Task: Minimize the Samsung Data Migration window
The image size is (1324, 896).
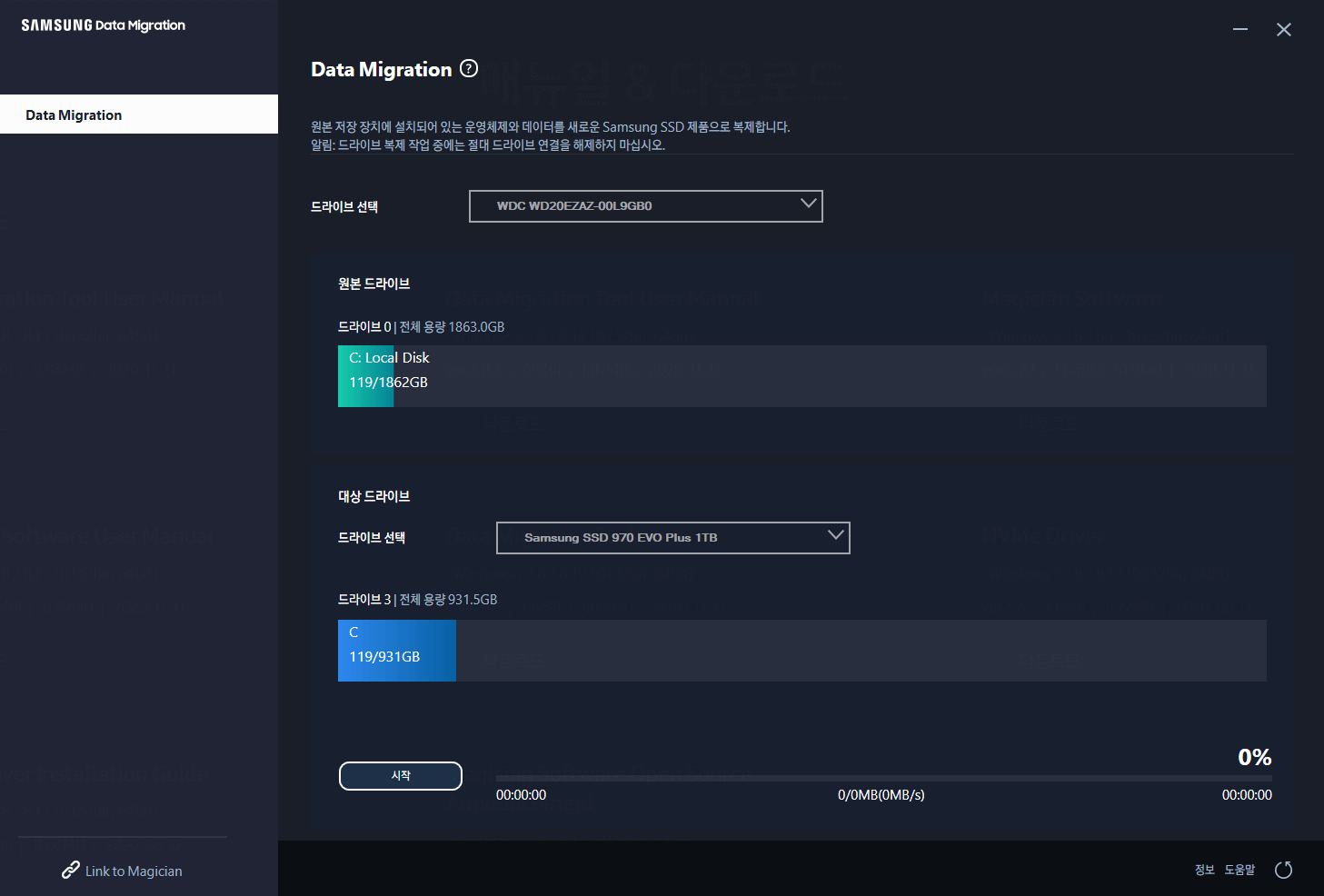Action: point(1240,30)
